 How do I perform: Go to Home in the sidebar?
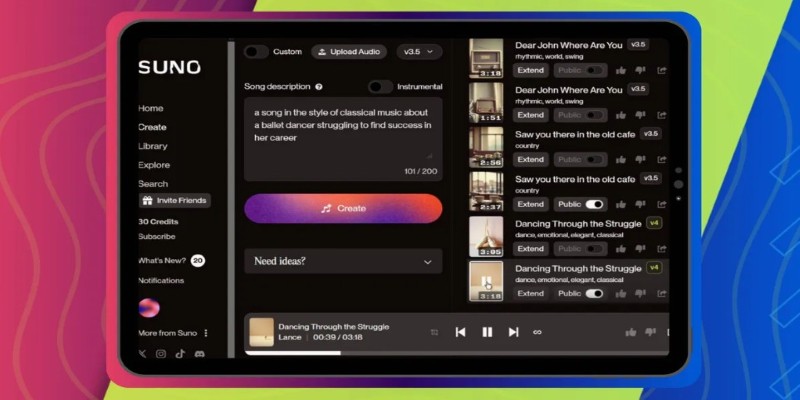pos(151,108)
